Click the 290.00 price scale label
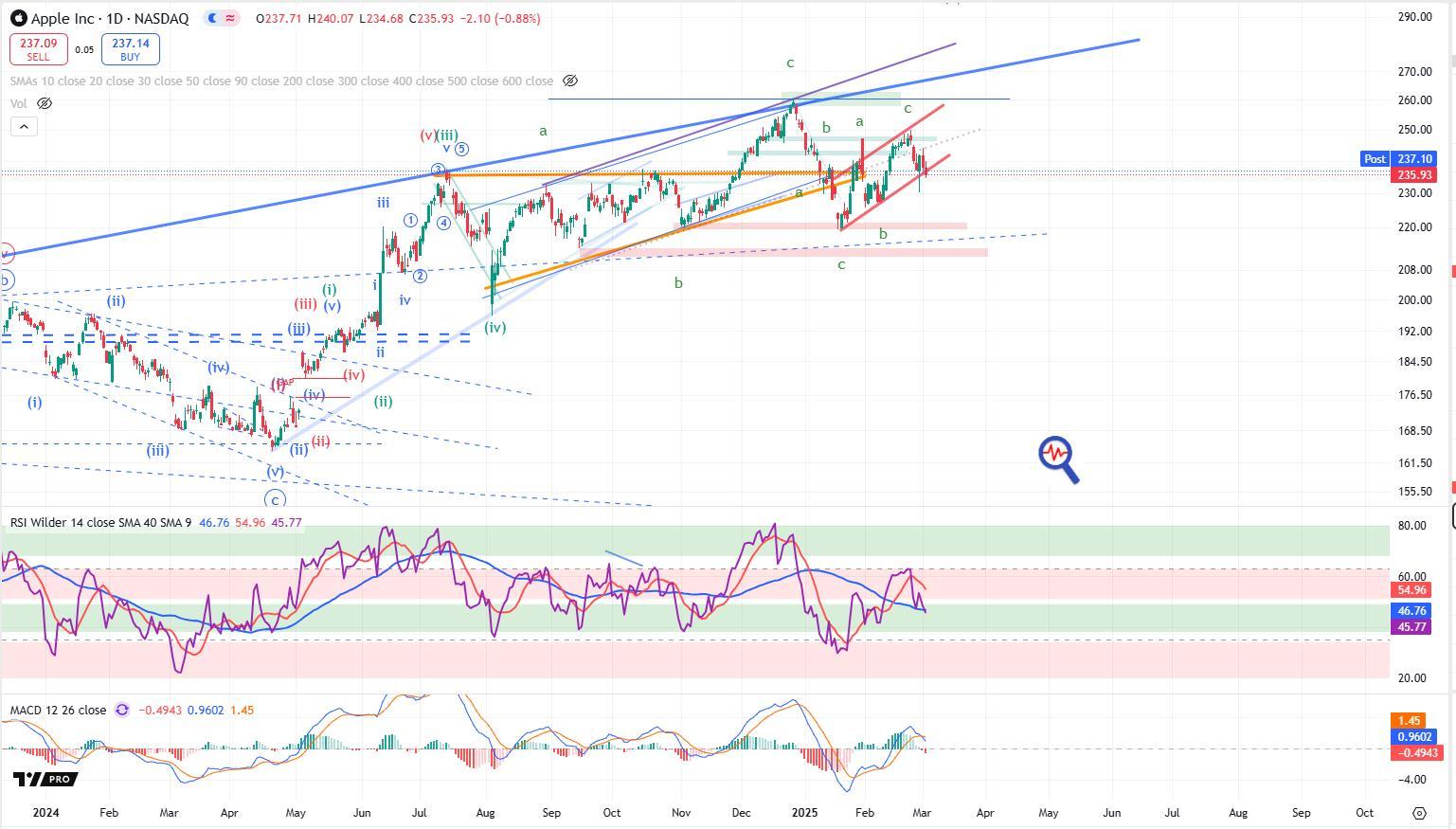Viewport: 1456px width, 829px height. coord(1414,17)
